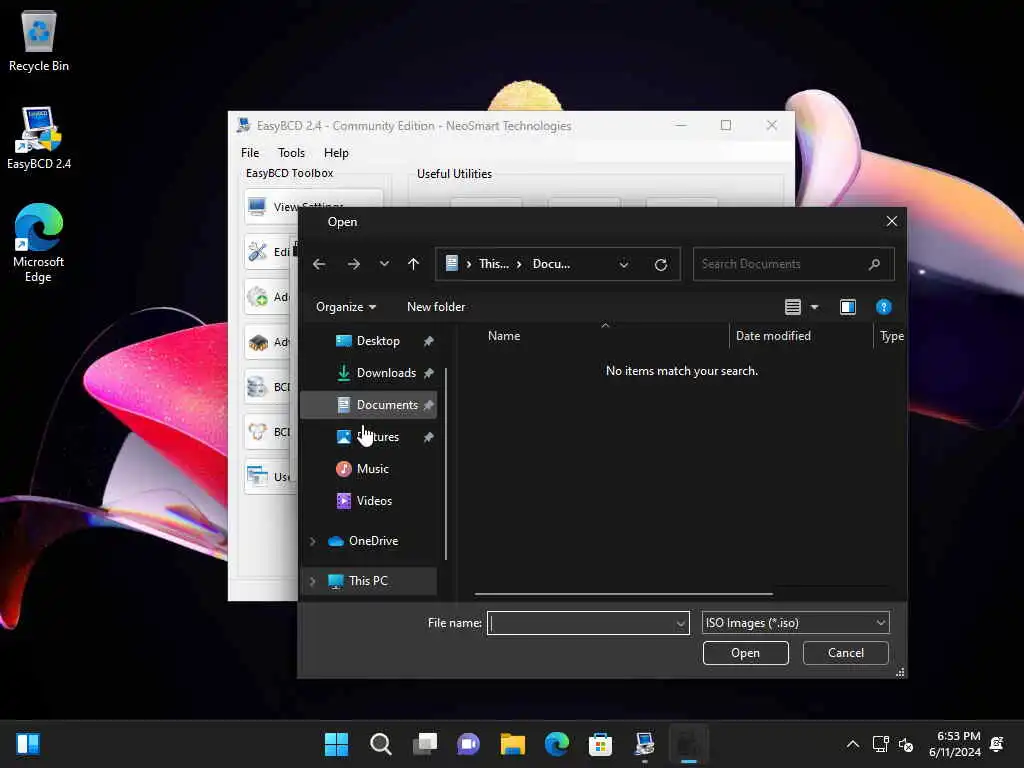1024x768 pixels.
Task: Show hidden system tray icons
Action: (853, 744)
